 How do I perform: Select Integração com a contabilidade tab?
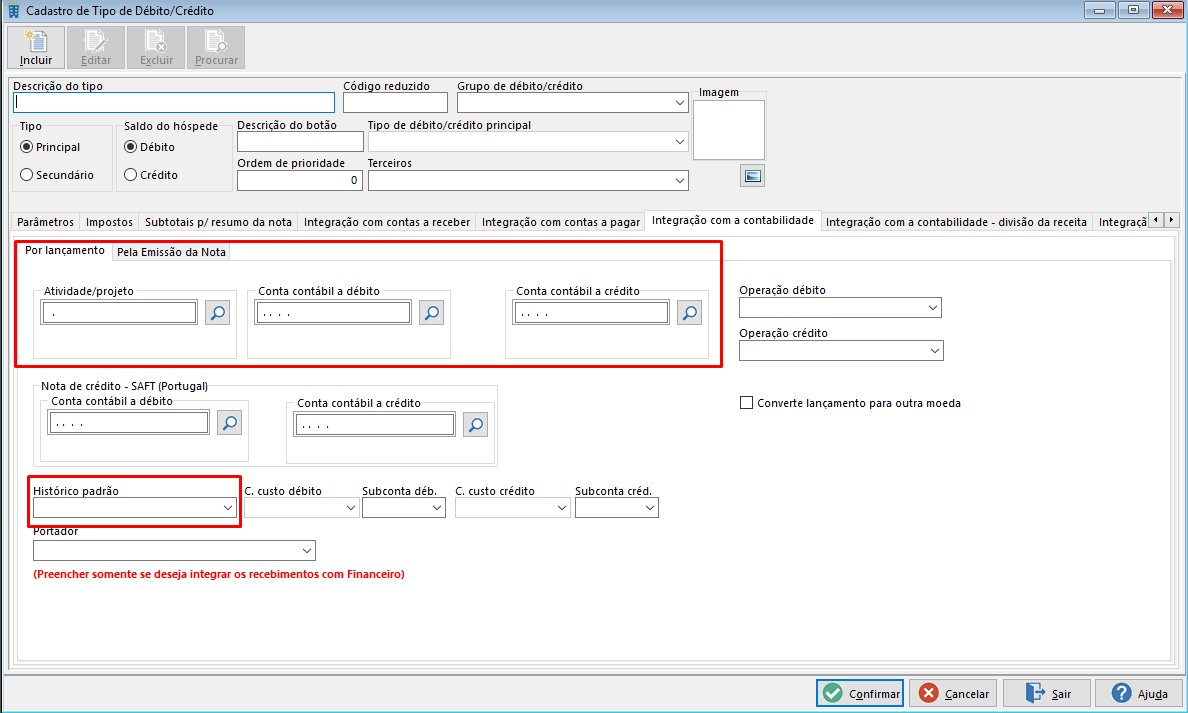[x=733, y=220]
